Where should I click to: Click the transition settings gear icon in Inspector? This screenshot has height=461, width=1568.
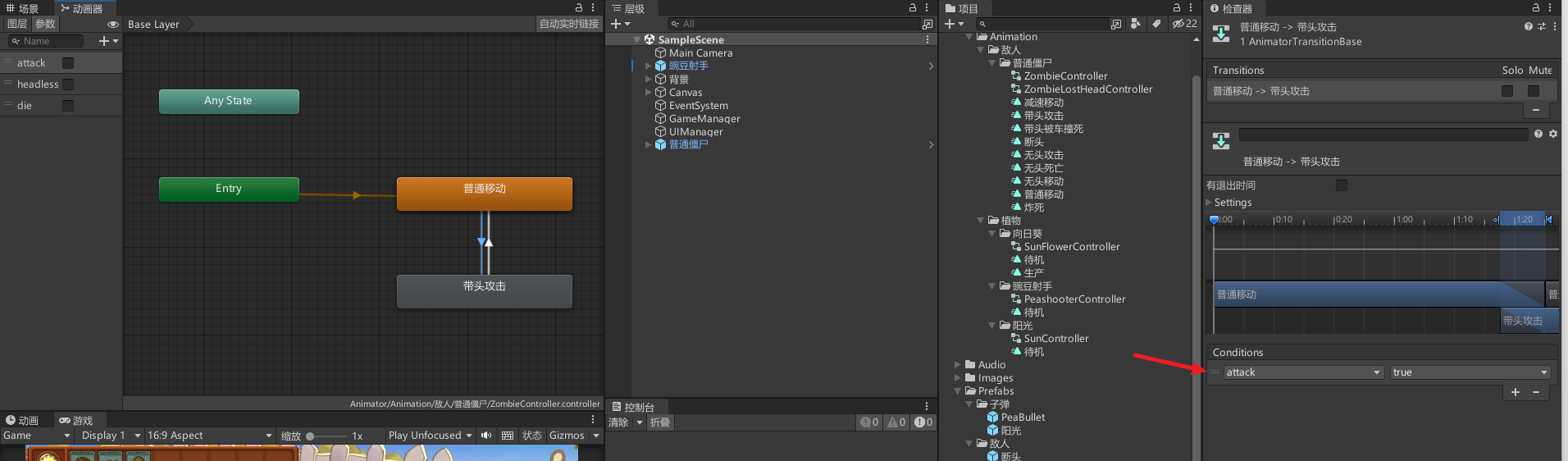1553,134
